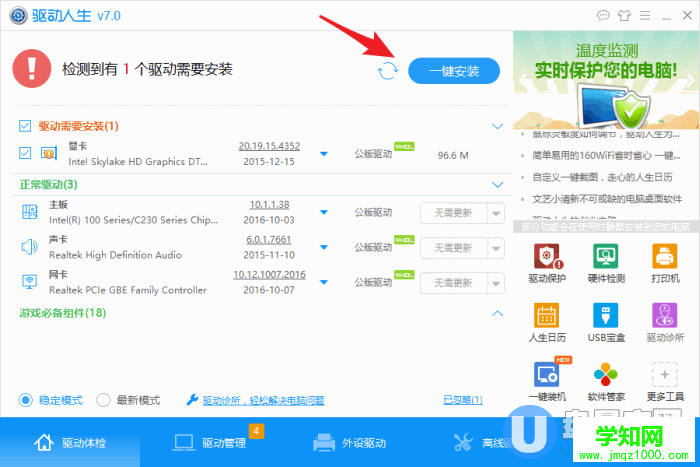Click the refresh/rescan icon
The image size is (700, 467).
pyautogui.click(x=388, y=71)
